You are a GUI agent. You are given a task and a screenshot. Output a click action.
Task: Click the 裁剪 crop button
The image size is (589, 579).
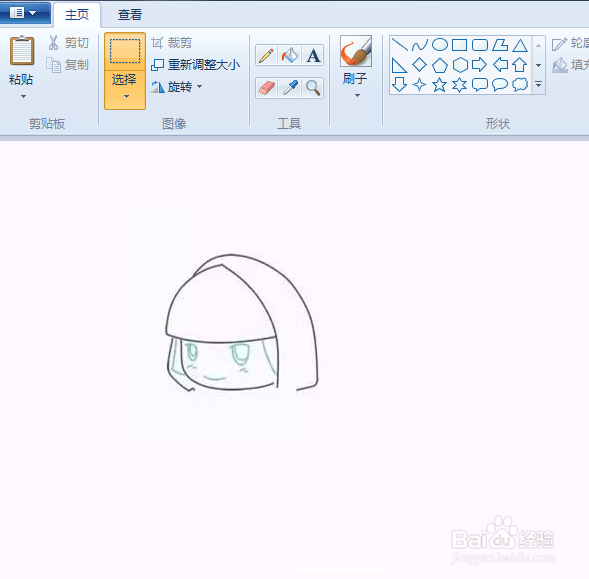(x=172, y=43)
